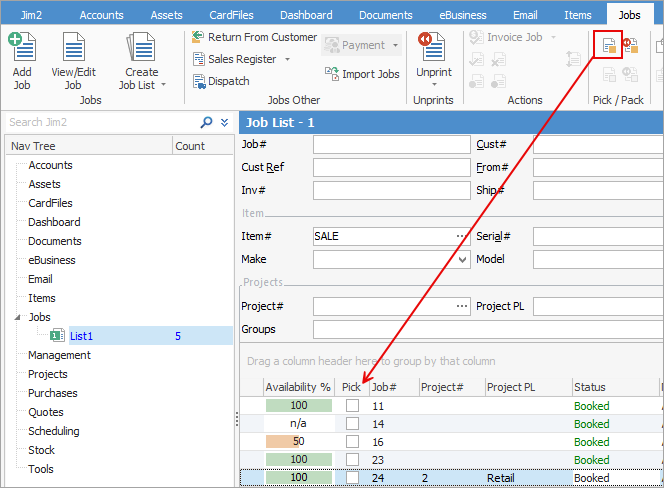The width and height of the screenshot is (664, 488).
Task: Click the 100 availability bar for job 11
Action: tap(299, 405)
